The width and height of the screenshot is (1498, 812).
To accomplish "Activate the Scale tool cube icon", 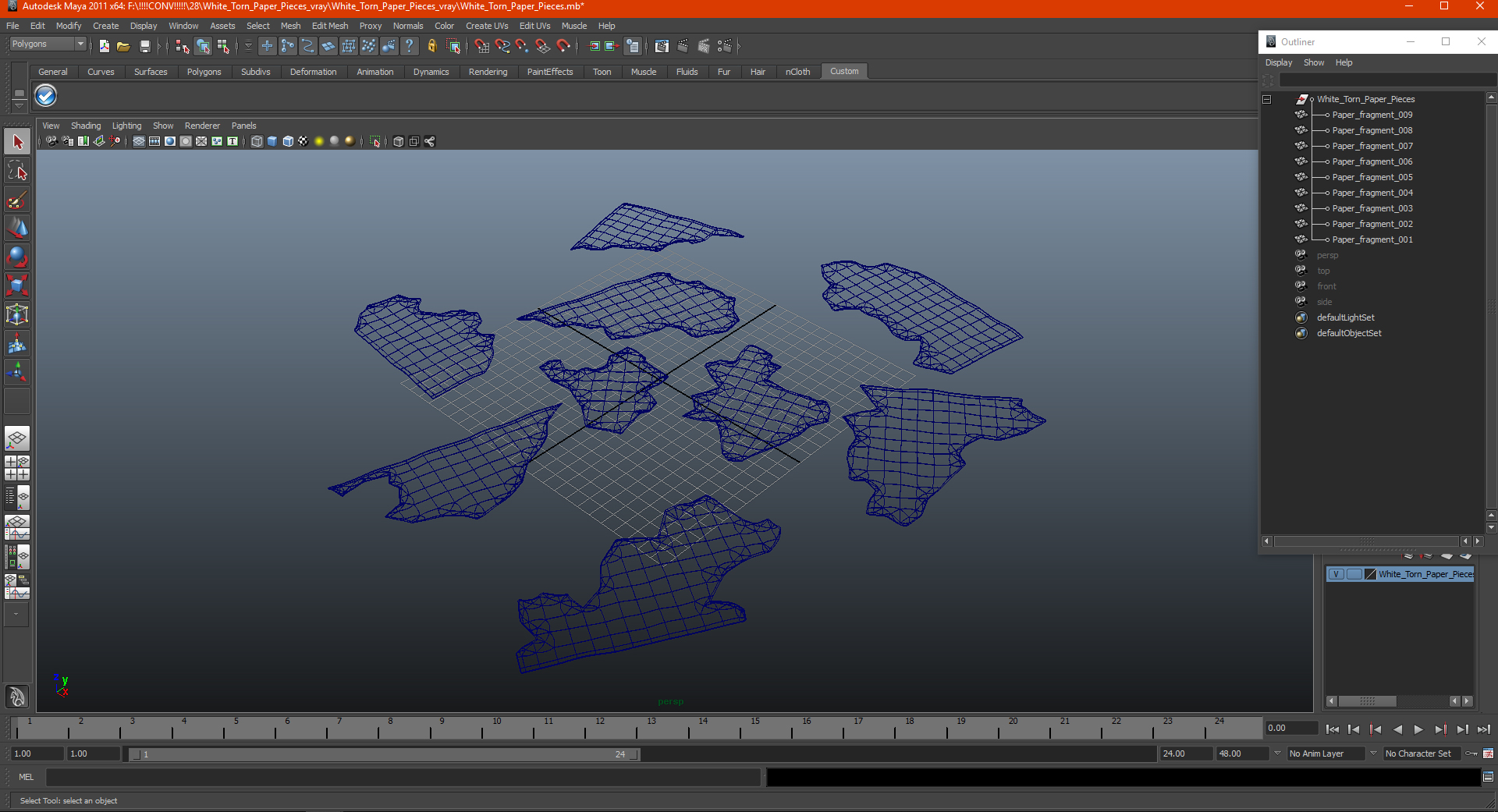I will tap(17, 285).
